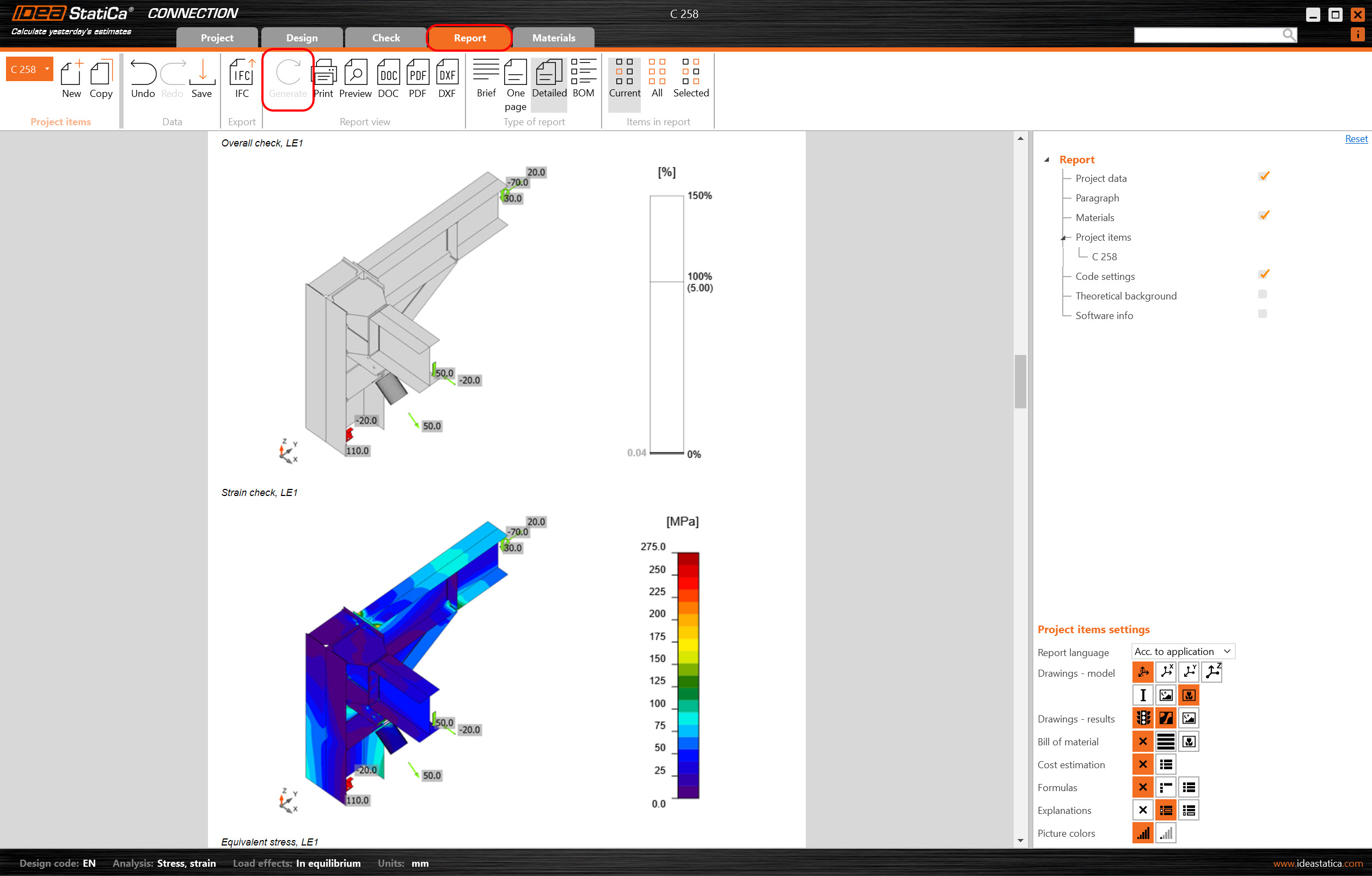Tick the Software info checkbox
This screenshot has width=1372, height=876.
pos(1262,314)
